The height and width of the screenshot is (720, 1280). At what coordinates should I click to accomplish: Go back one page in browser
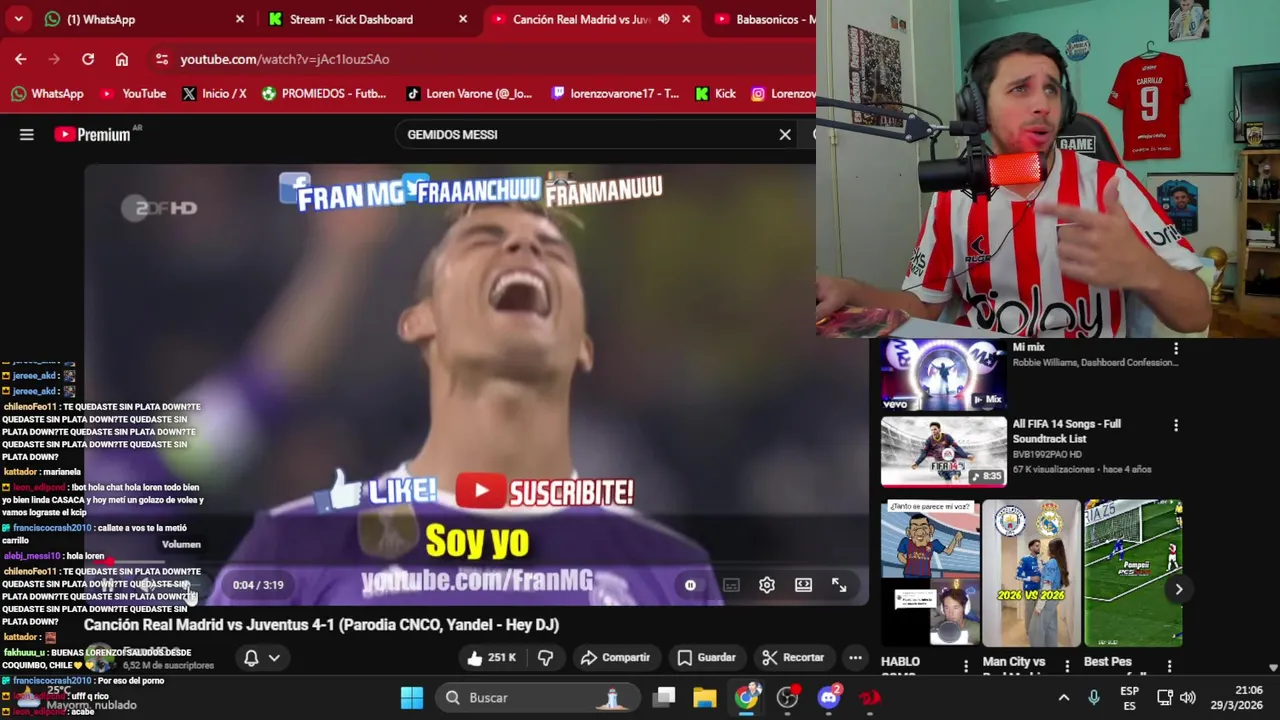21,59
